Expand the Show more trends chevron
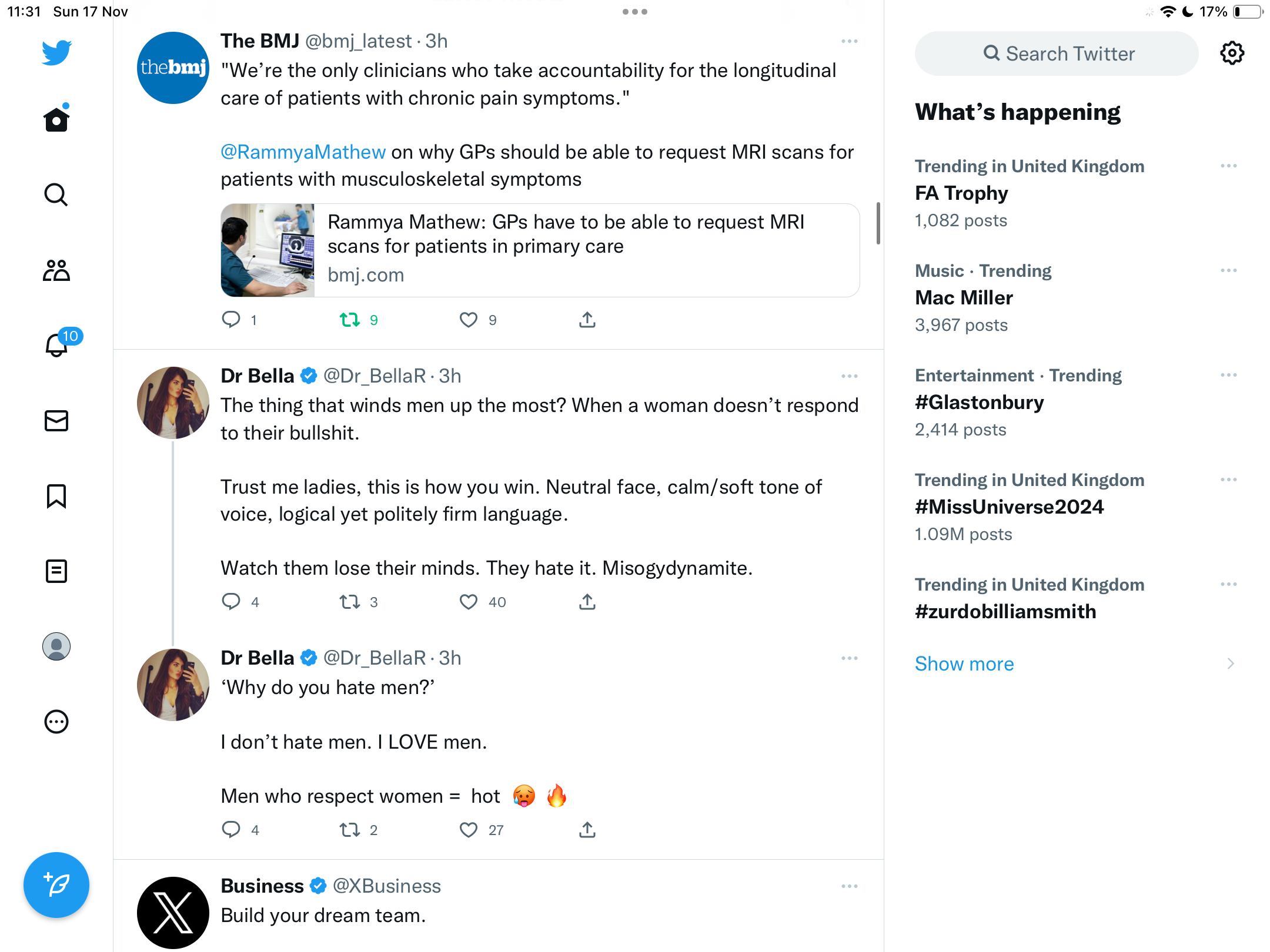1270x952 pixels. coord(1231,663)
